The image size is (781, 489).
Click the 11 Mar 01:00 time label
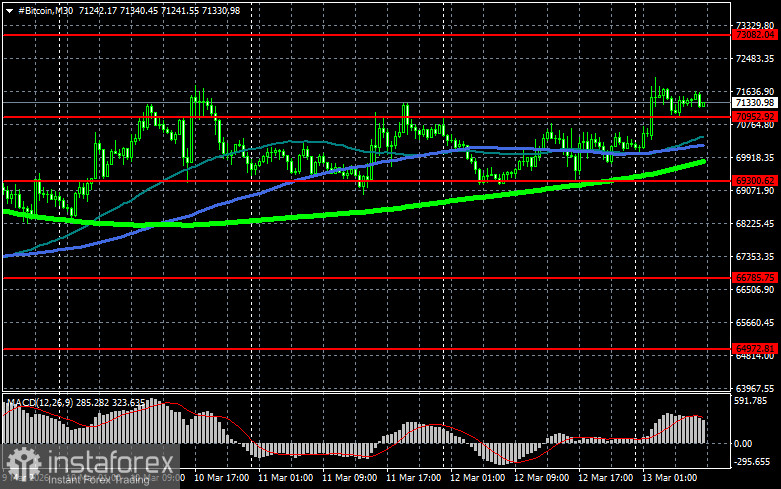pyautogui.click(x=285, y=478)
